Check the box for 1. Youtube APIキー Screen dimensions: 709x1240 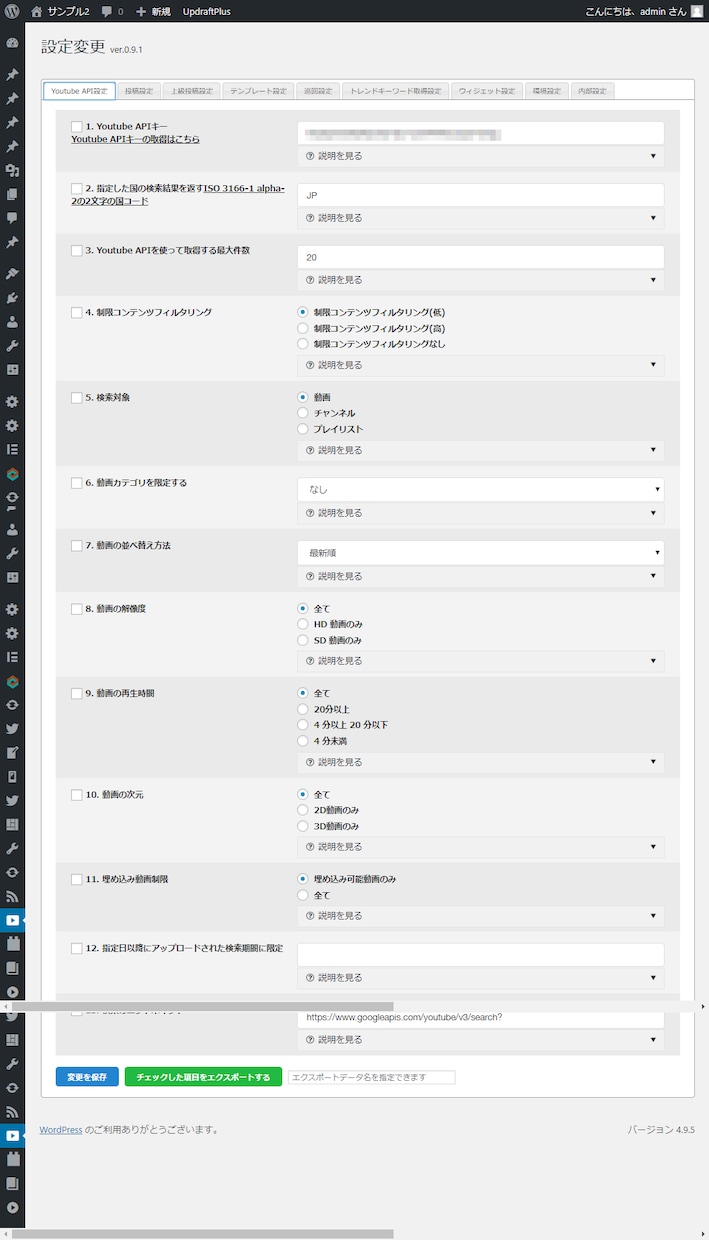point(77,127)
